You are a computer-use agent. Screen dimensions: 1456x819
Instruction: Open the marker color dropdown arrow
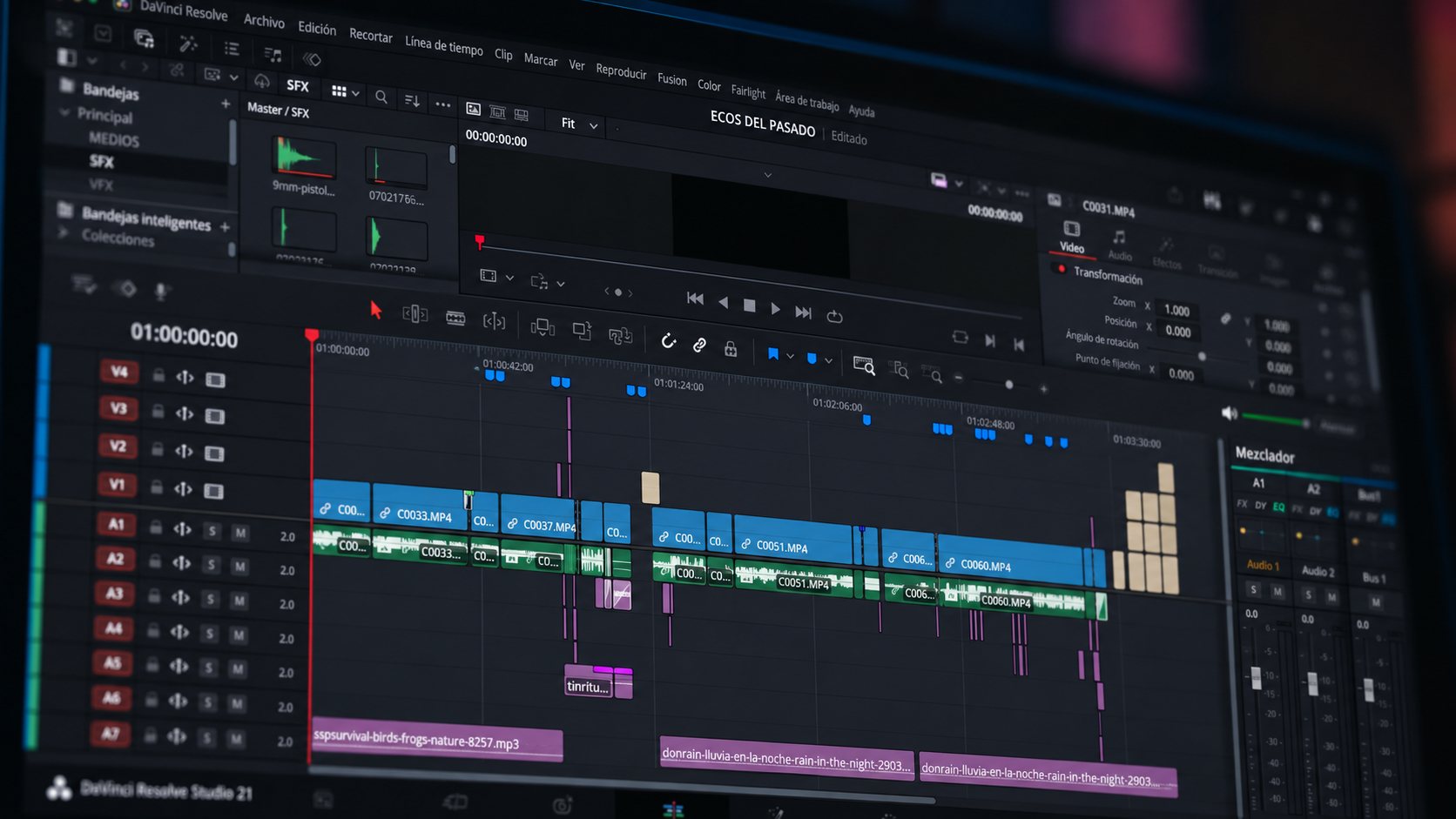(x=828, y=360)
